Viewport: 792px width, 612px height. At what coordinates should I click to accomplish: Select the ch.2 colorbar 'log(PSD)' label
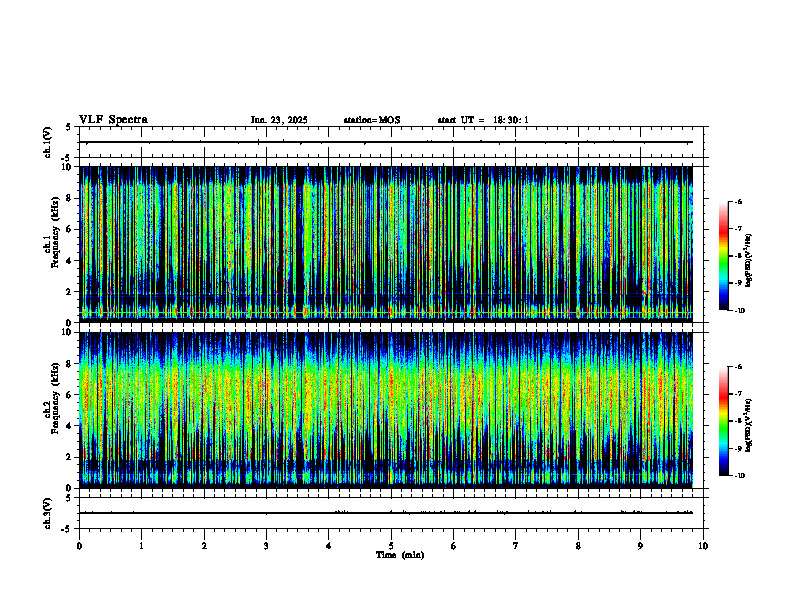pyautogui.click(x=748, y=425)
